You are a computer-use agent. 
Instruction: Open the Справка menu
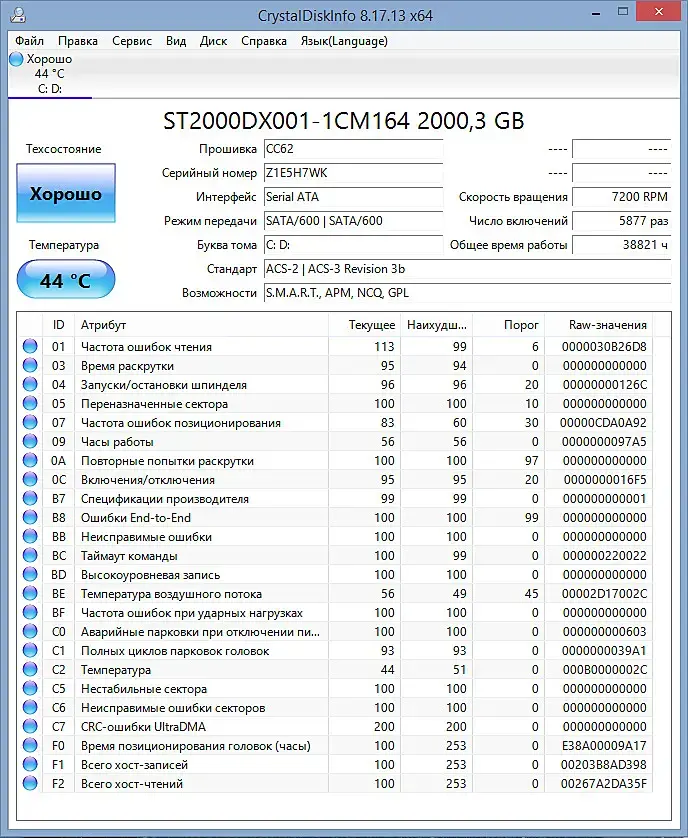pos(264,41)
